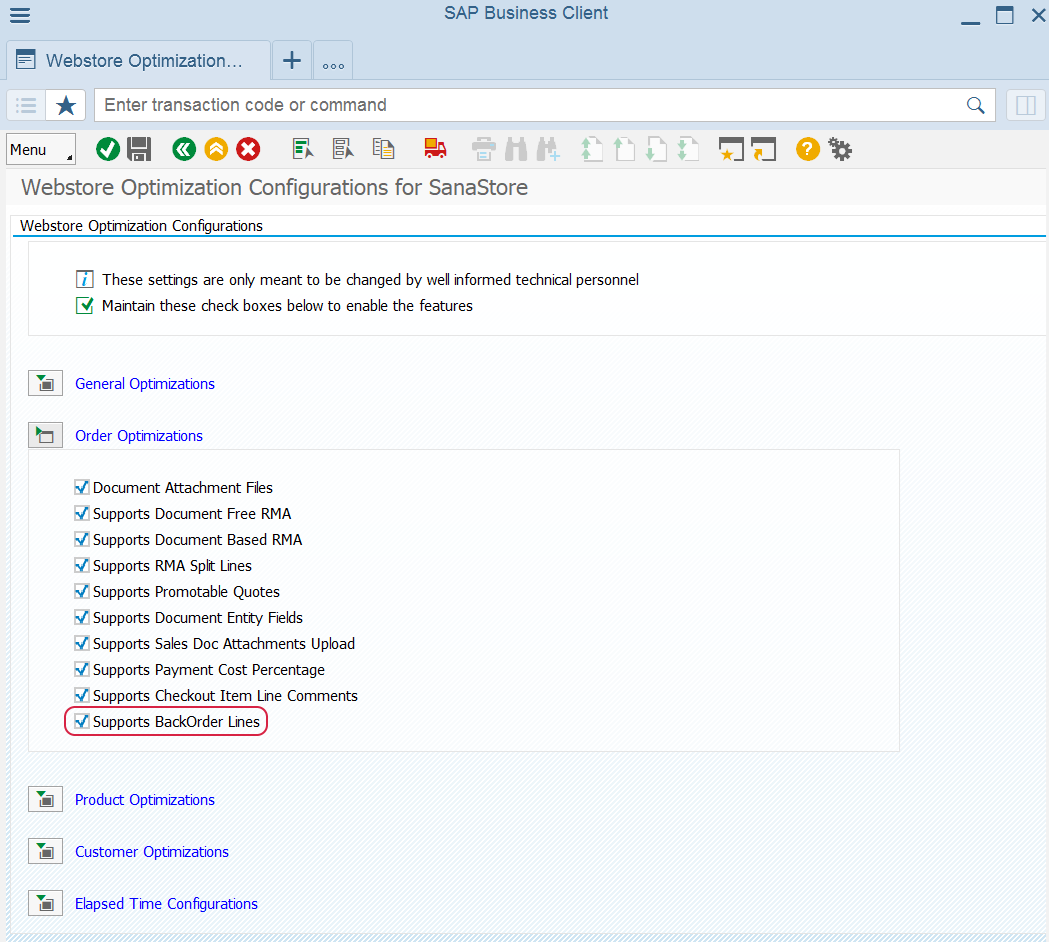Click the new session window-star icon
Viewport: 1049px width, 942px height.
point(731,149)
